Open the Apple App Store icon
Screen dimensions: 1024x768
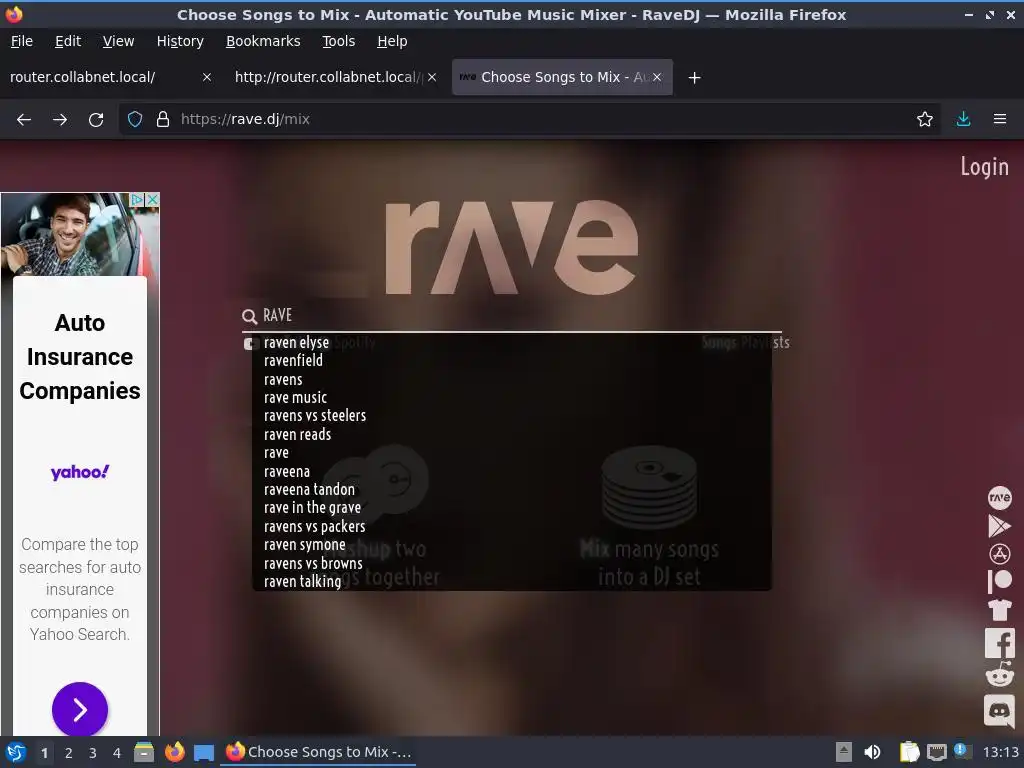pos(999,554)
